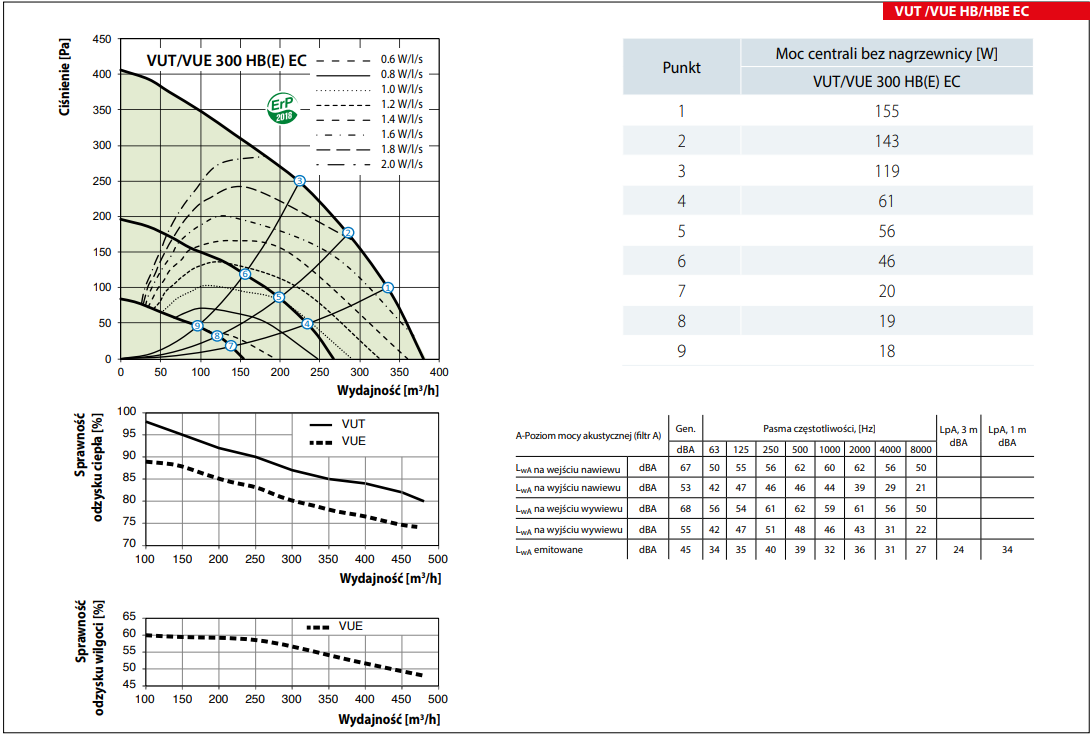Click the 63 Hz frequency column header
This screenshot has width=1090, height=734.
(x=714, y=450)
